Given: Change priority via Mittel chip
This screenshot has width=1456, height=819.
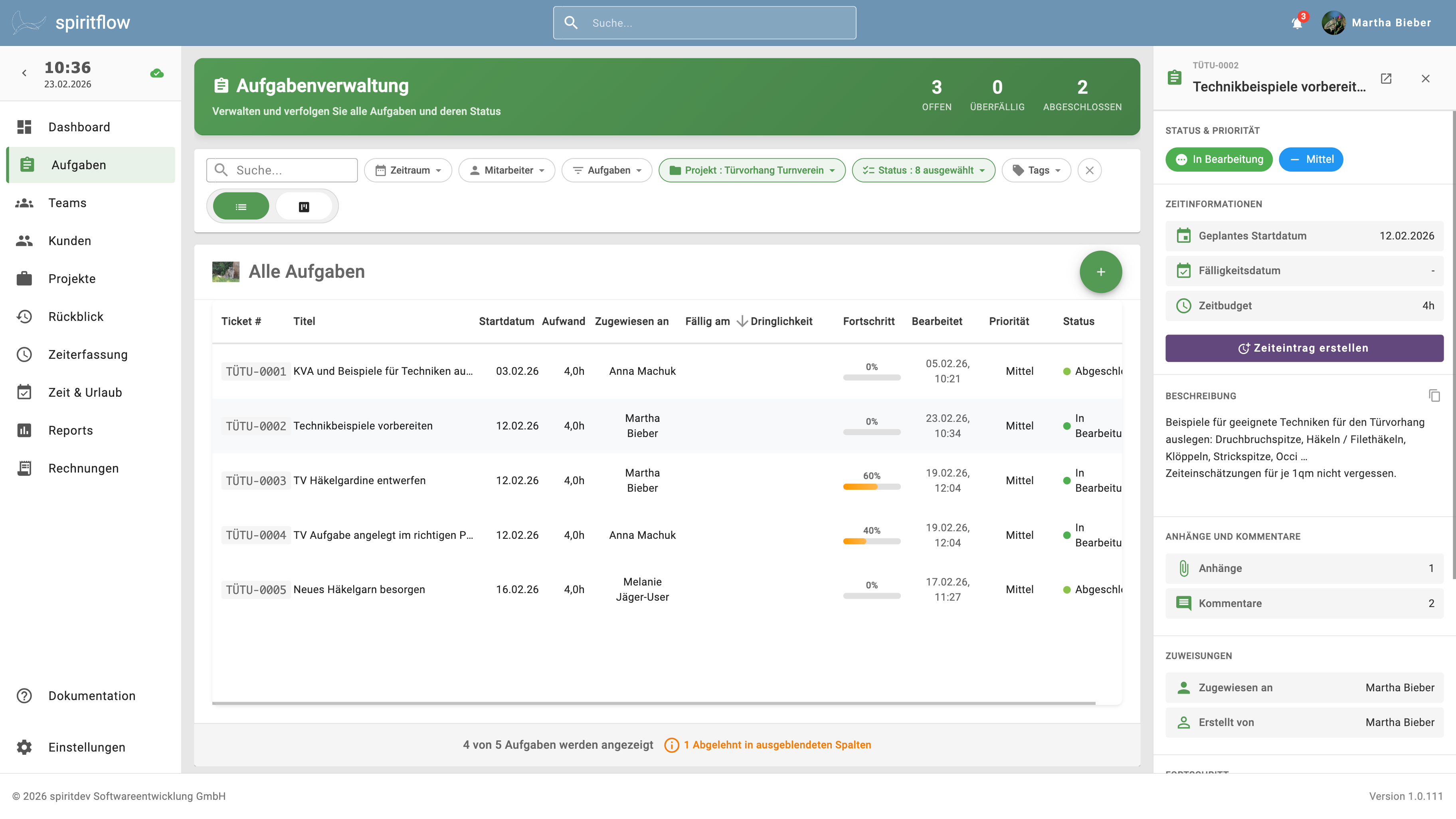Looking at the screenshot, I should (1311, 159).
